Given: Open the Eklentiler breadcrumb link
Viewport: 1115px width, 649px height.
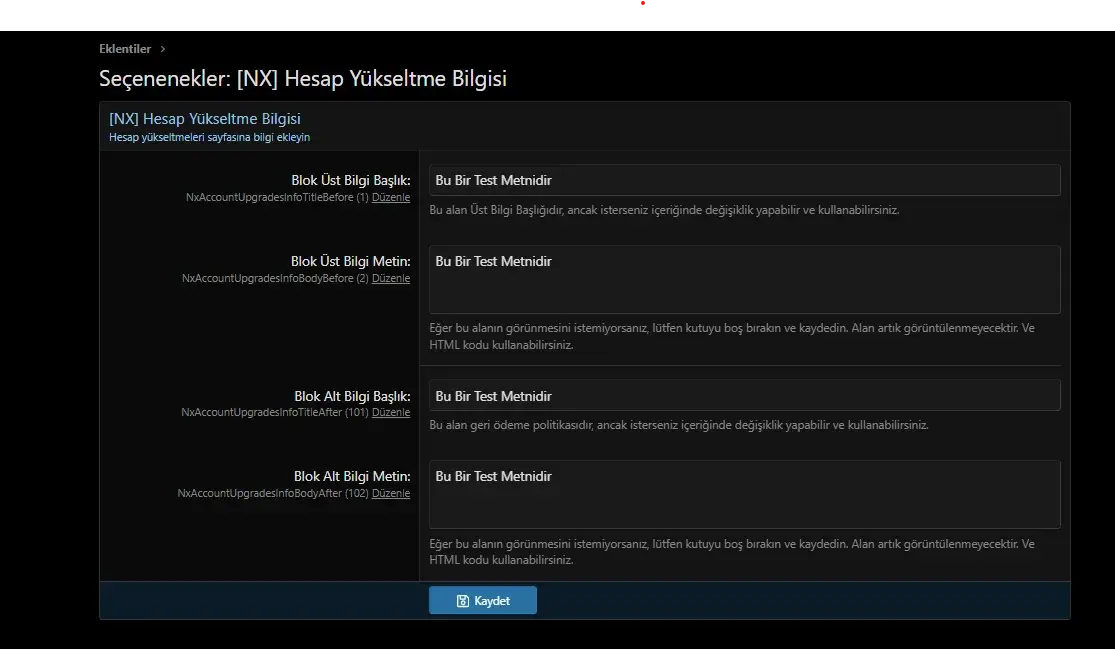Looking at the screenshot, I should pos(125,49).
